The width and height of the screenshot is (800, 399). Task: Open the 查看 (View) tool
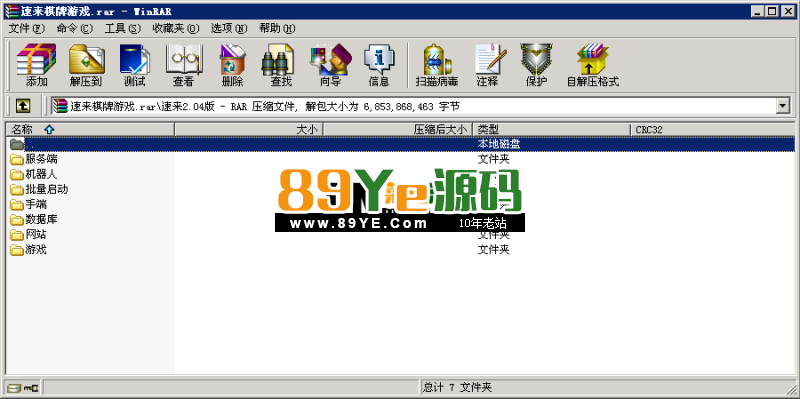(183, 65)
